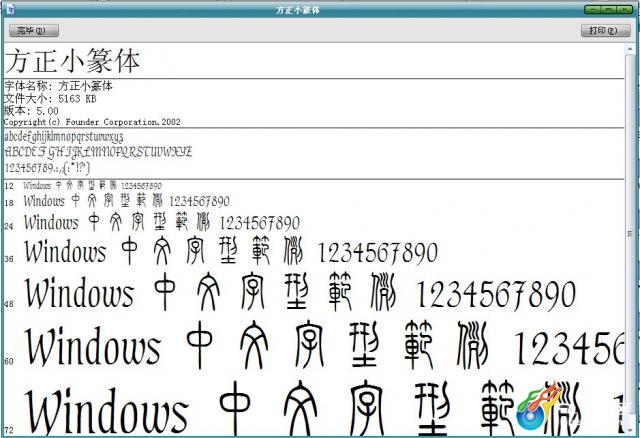Click 1234567890 in the 48-point sample
This screenshot has width=640, height=438.
(x=496, y=294)
